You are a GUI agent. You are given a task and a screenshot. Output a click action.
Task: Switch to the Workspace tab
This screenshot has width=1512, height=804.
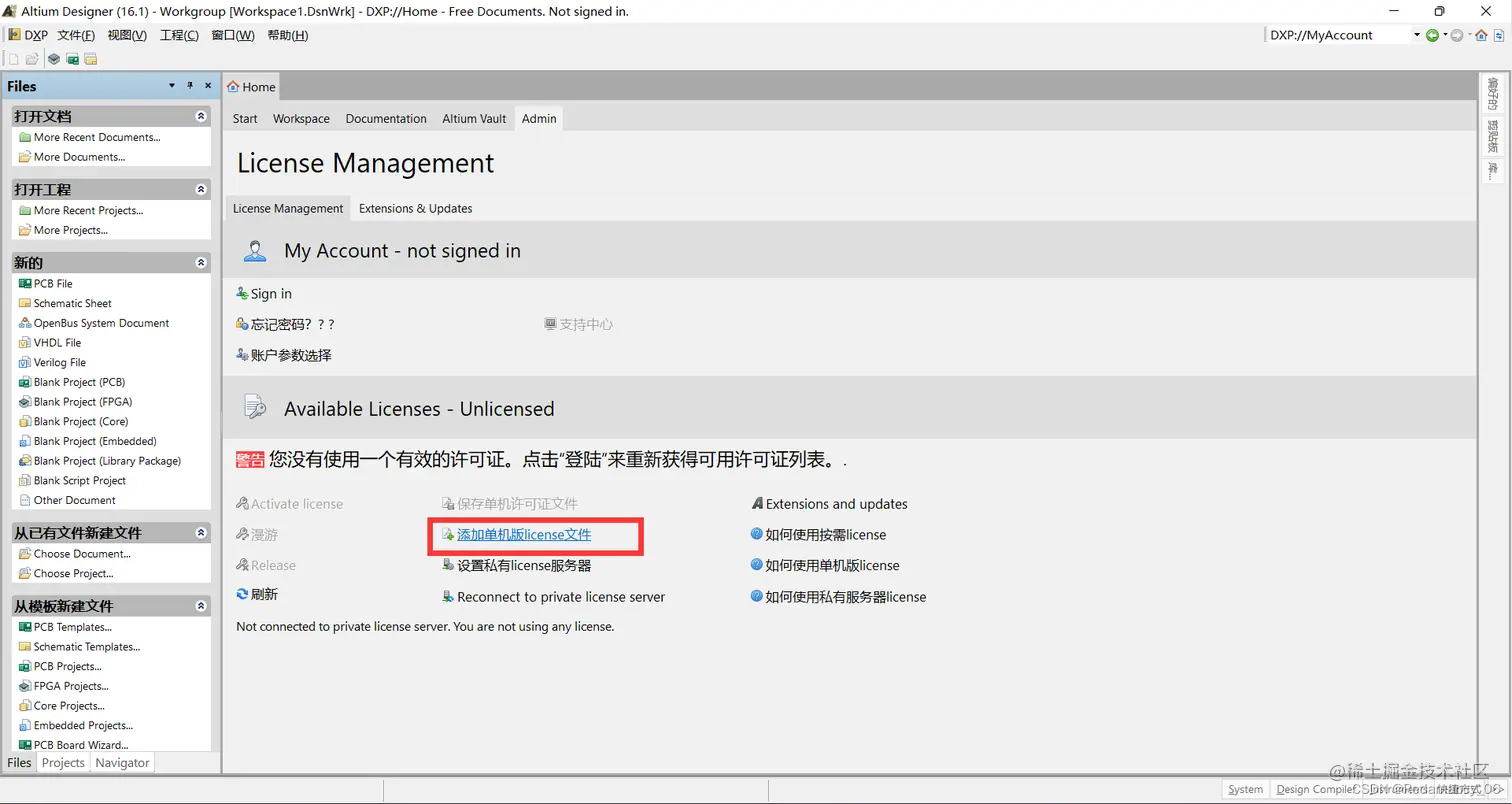(x=301, y=118)
